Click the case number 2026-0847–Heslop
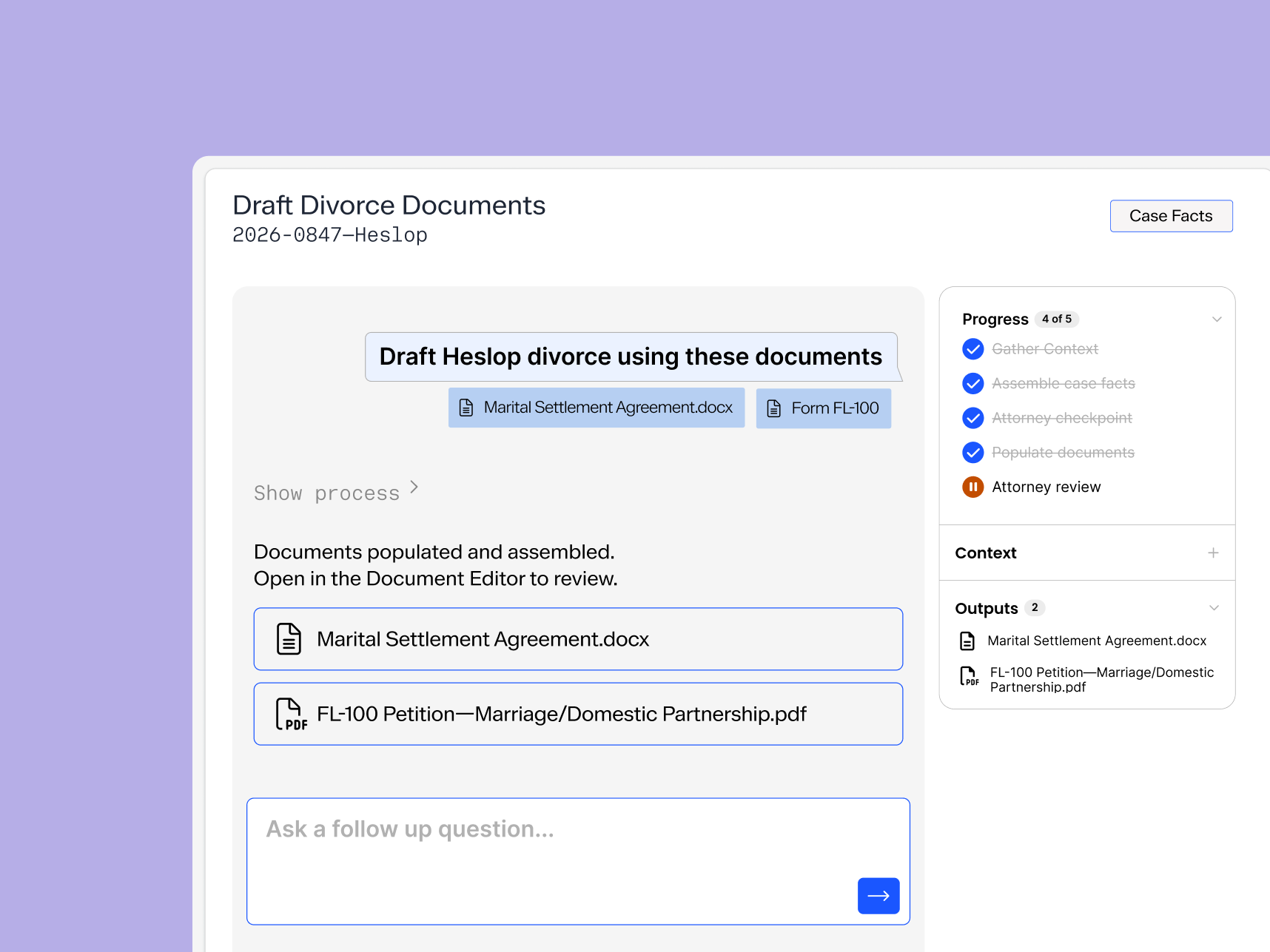Screen dimensions: 1270x952 [x=330, y=234]
